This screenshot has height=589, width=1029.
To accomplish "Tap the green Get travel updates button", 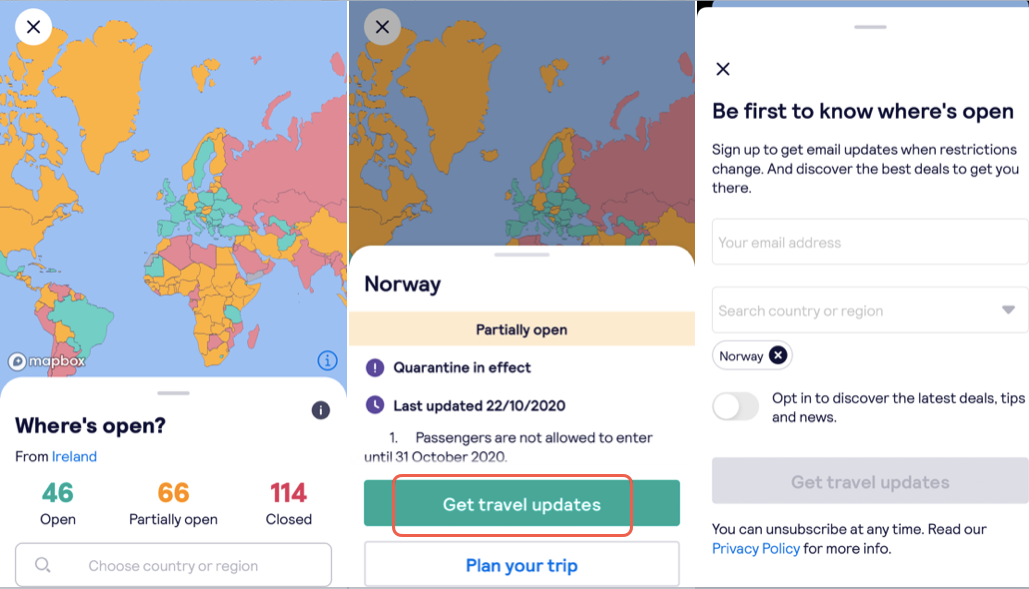I will (522, 503).
